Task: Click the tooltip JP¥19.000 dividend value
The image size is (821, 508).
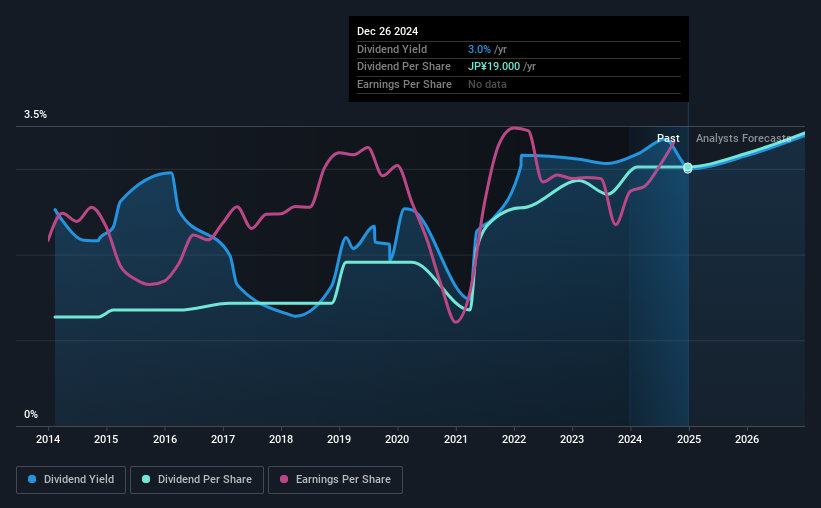Action: coord(494,67)
